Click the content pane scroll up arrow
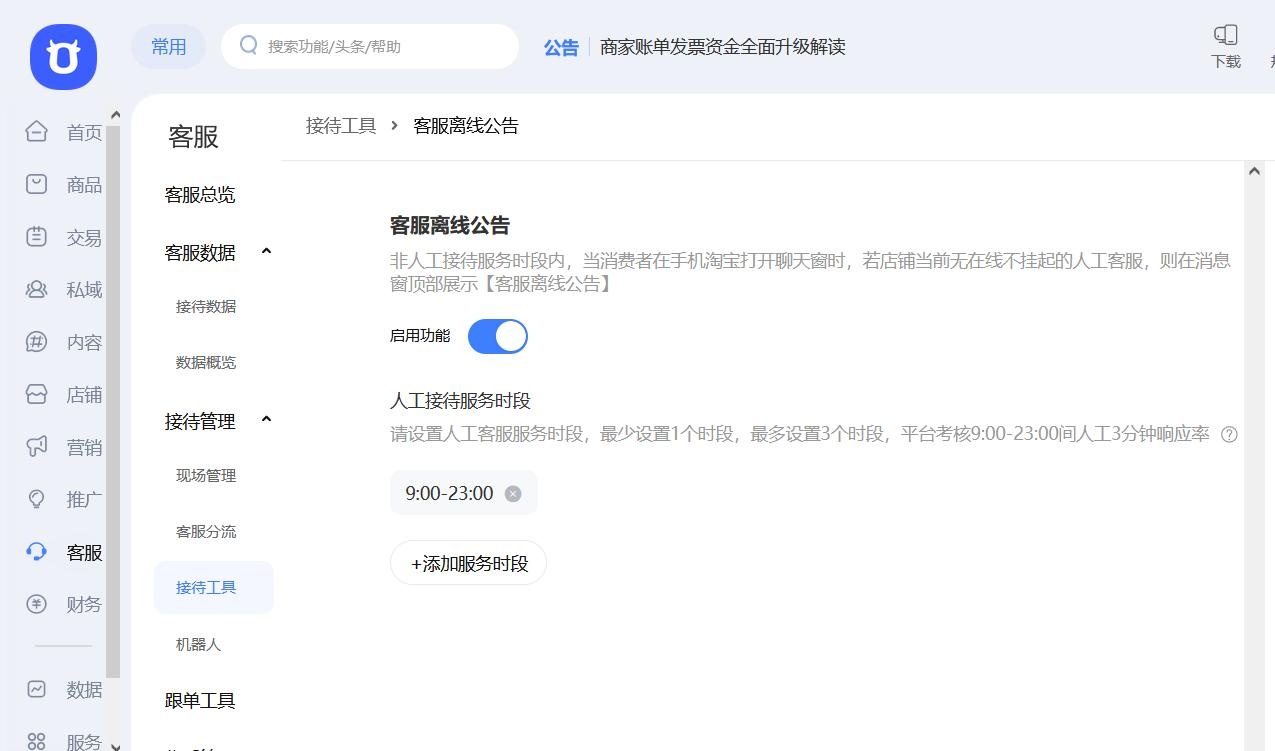1275x751 pixels. 1254,171
